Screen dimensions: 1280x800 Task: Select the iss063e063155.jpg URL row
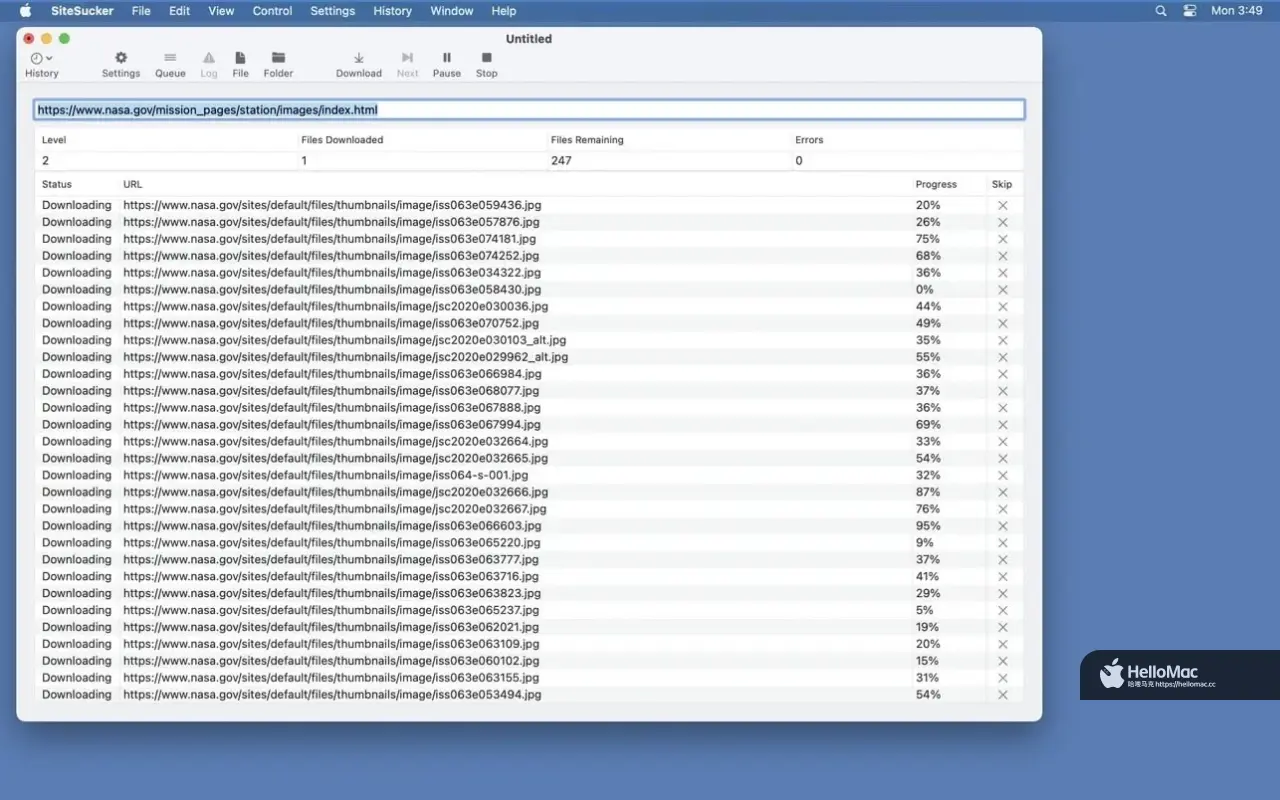click(529, 678)
